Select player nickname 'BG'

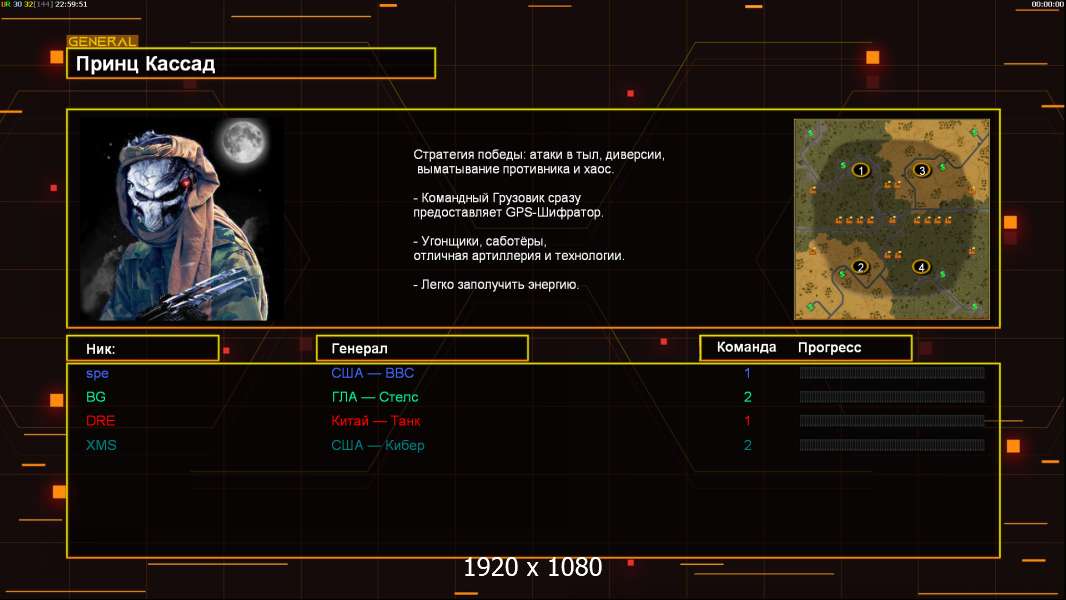(96, 397)
